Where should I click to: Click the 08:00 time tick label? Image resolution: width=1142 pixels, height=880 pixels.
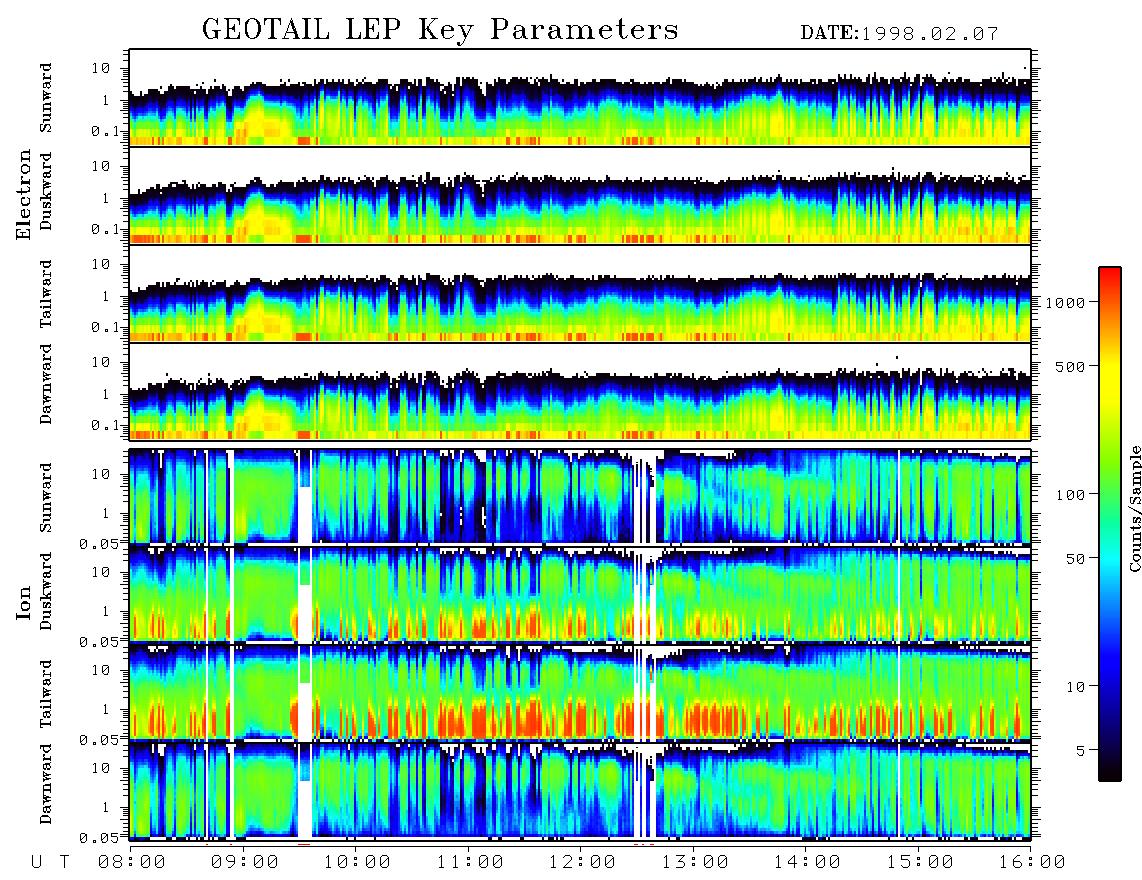132,862
